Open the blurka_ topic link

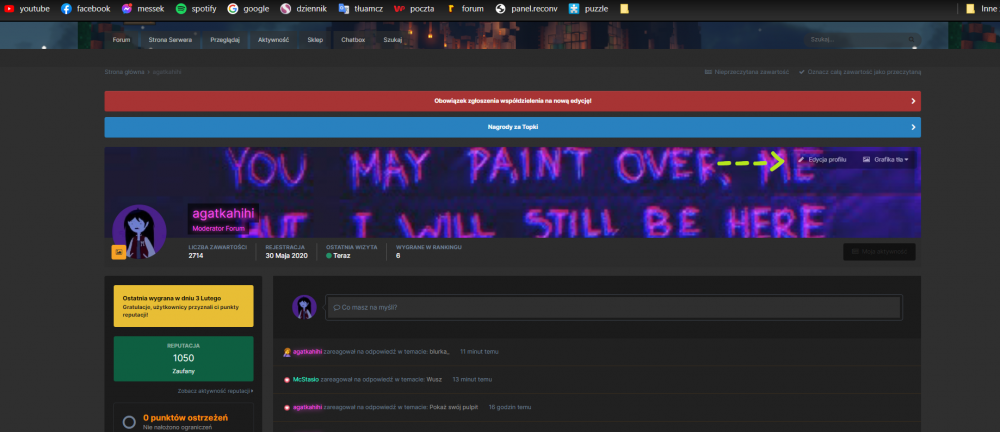pyautogui.click(x=440, y=351)
